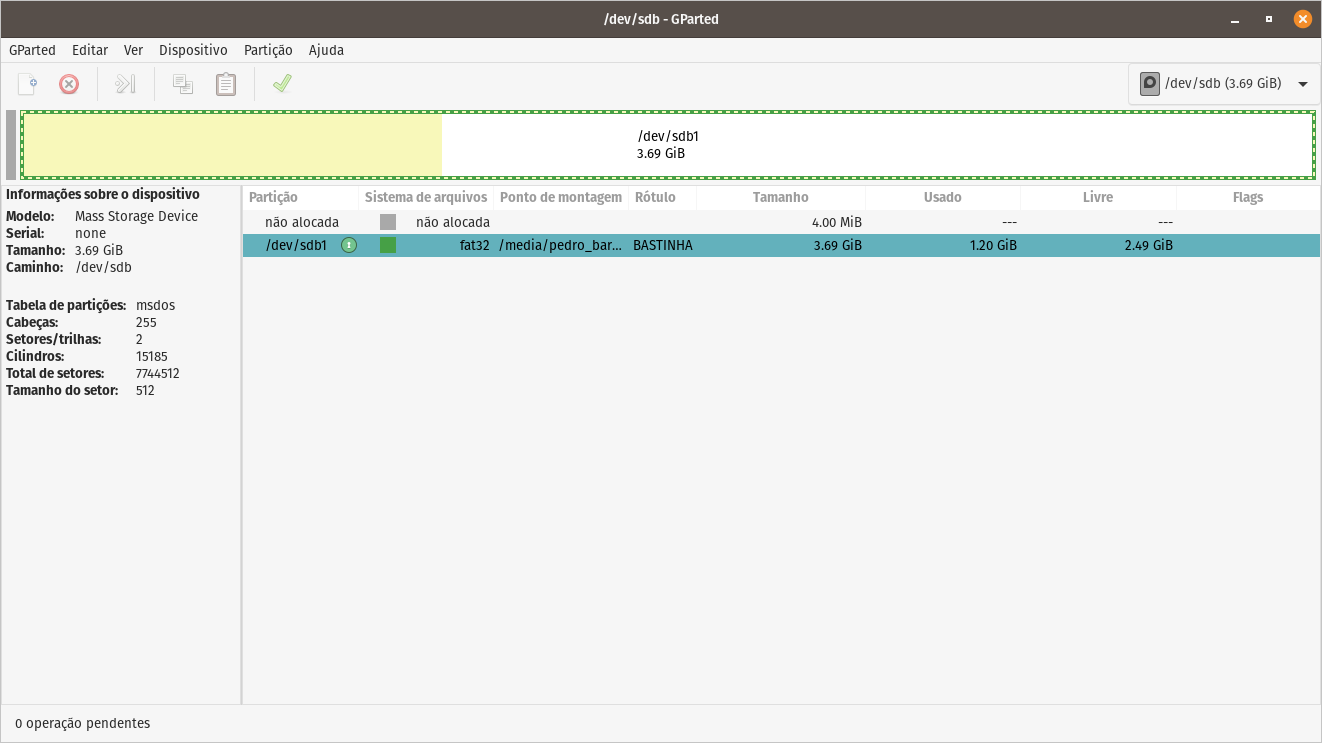1322x743 pixels.
Task: Click the Tamanho do setor 512 value
Action: pyautogui.click(x=146, y=390)
